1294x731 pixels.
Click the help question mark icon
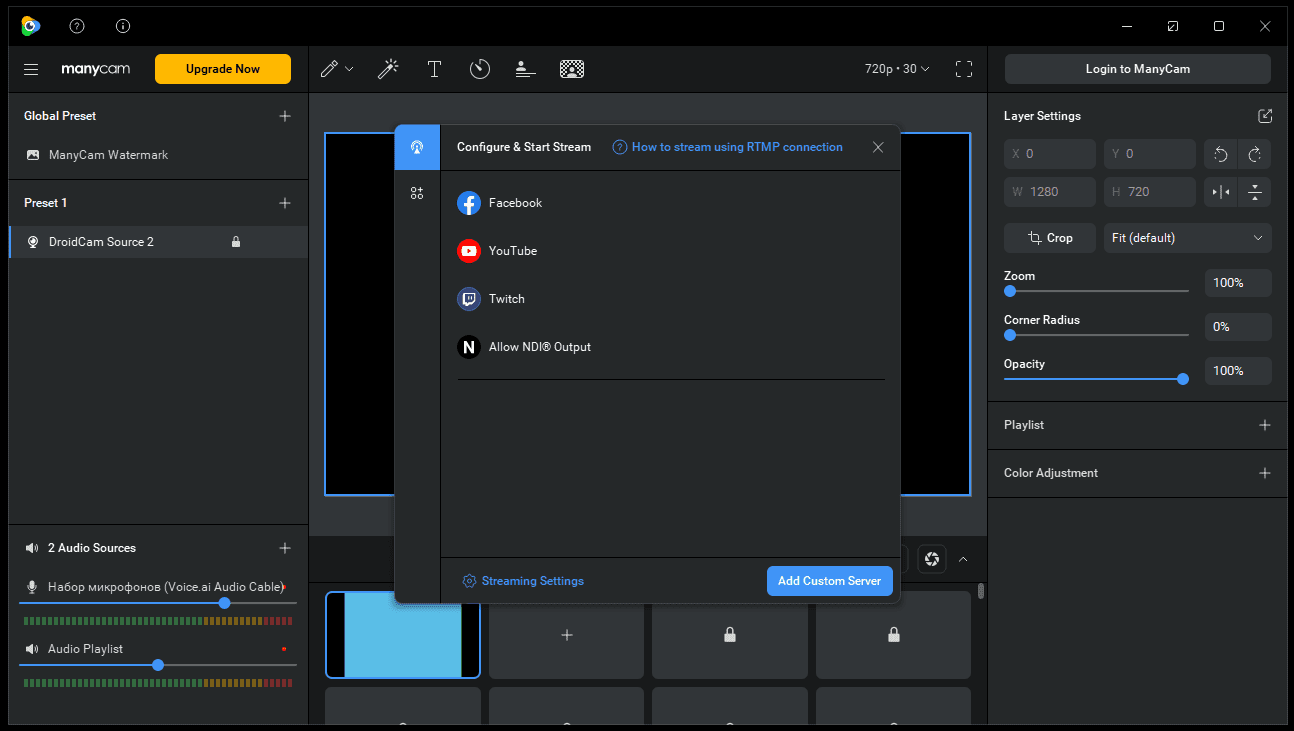[77, 26]
